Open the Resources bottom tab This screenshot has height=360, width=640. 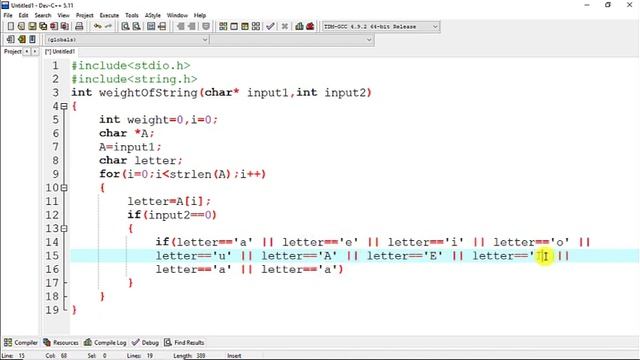[61, 342]
